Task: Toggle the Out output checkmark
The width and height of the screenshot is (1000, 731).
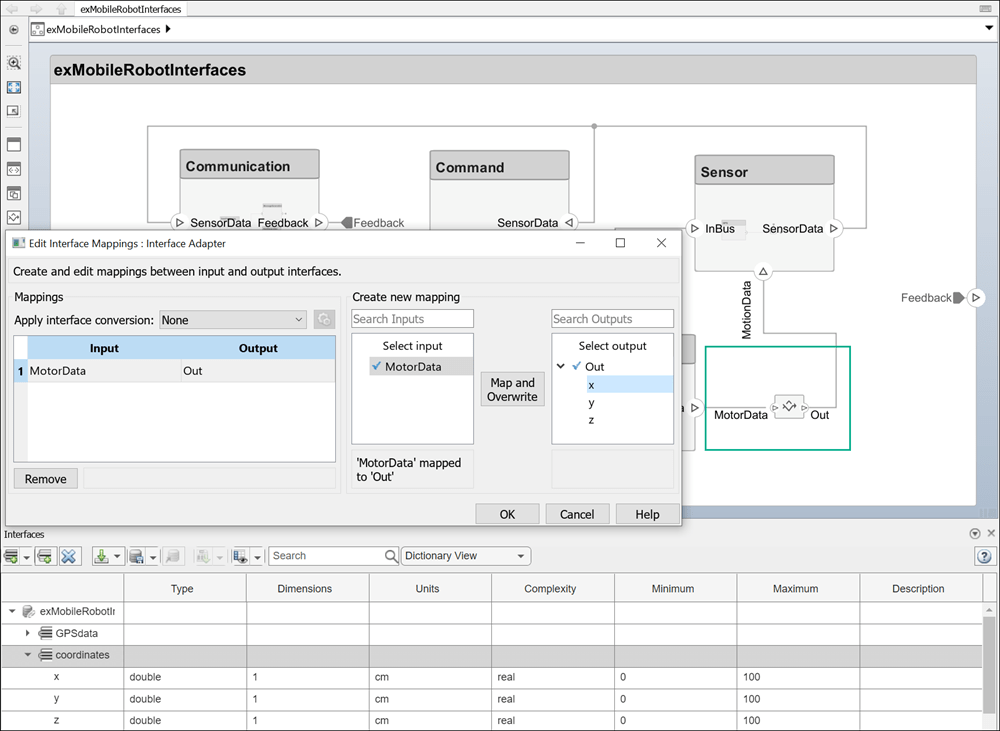Action: 577,367
